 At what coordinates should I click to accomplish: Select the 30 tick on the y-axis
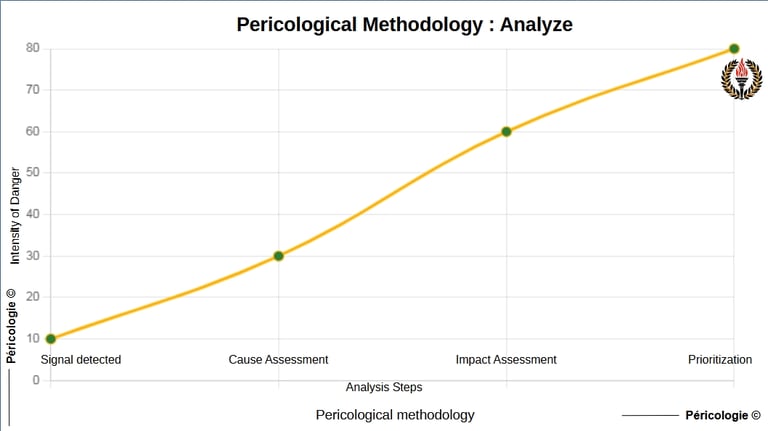(33, 256)
